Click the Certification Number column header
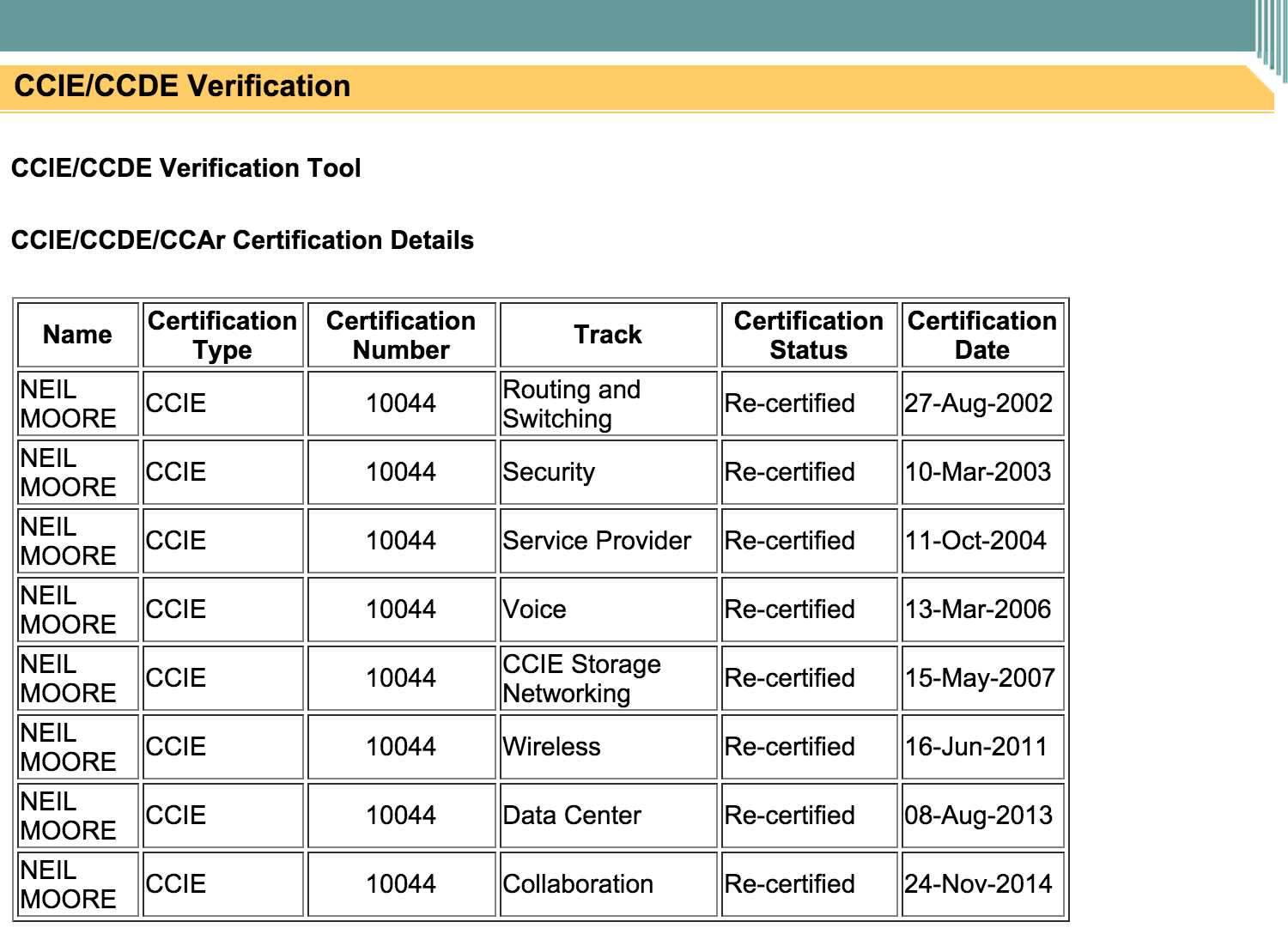1288x934 pixels. (401, 335)
